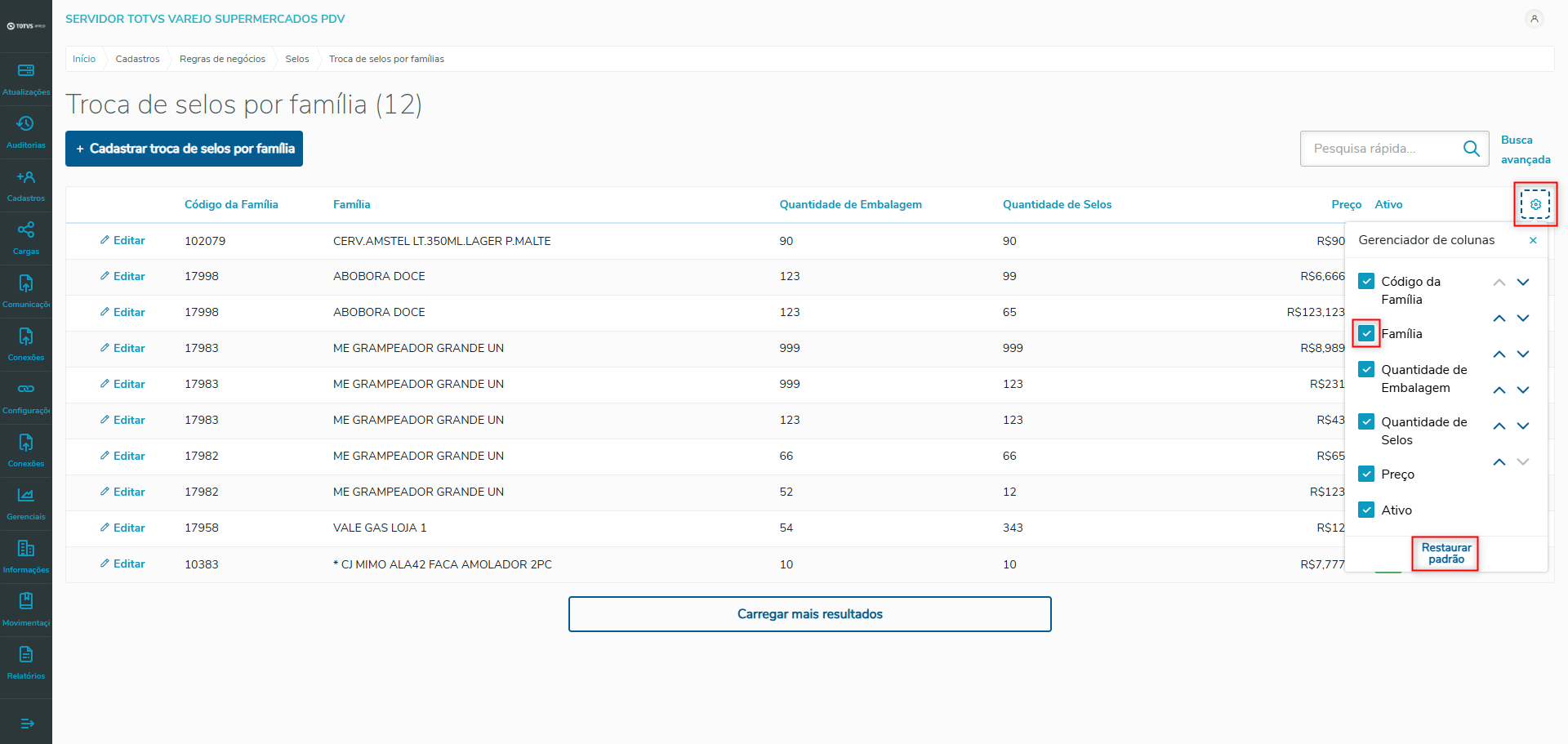The height and width of the screenshot is (744, 1568).
Task: Uncheck the Família column checkbox
Action: 1366,333
